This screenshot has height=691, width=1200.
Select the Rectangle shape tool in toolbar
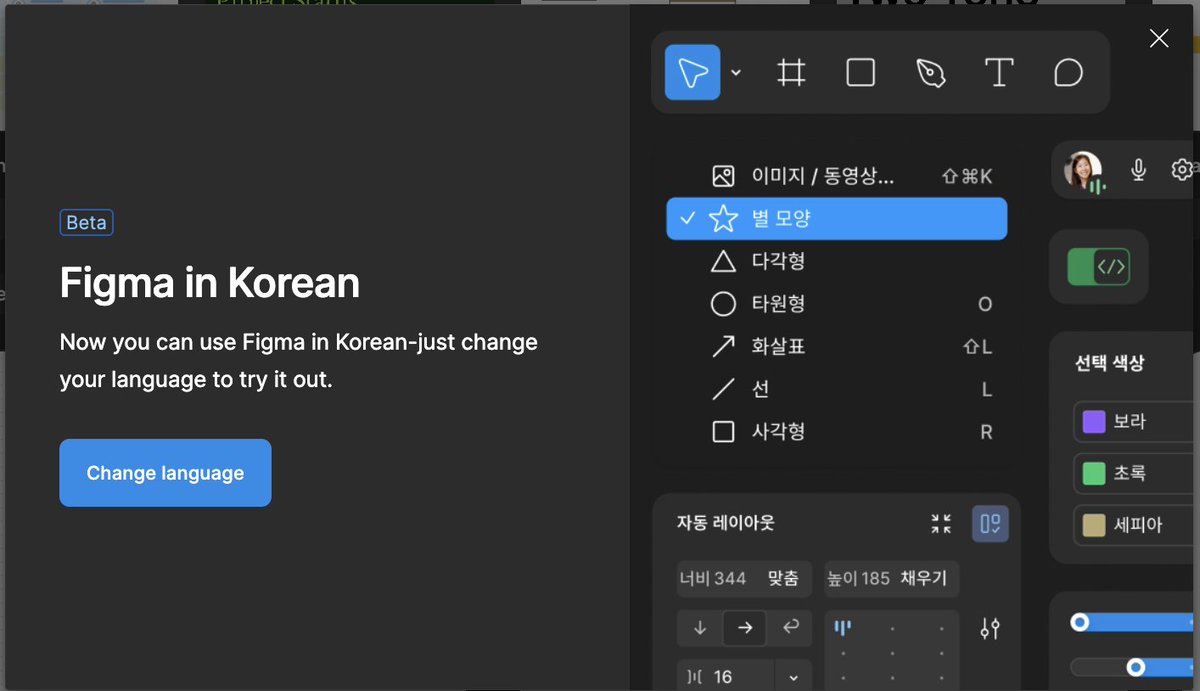point(861,72)
